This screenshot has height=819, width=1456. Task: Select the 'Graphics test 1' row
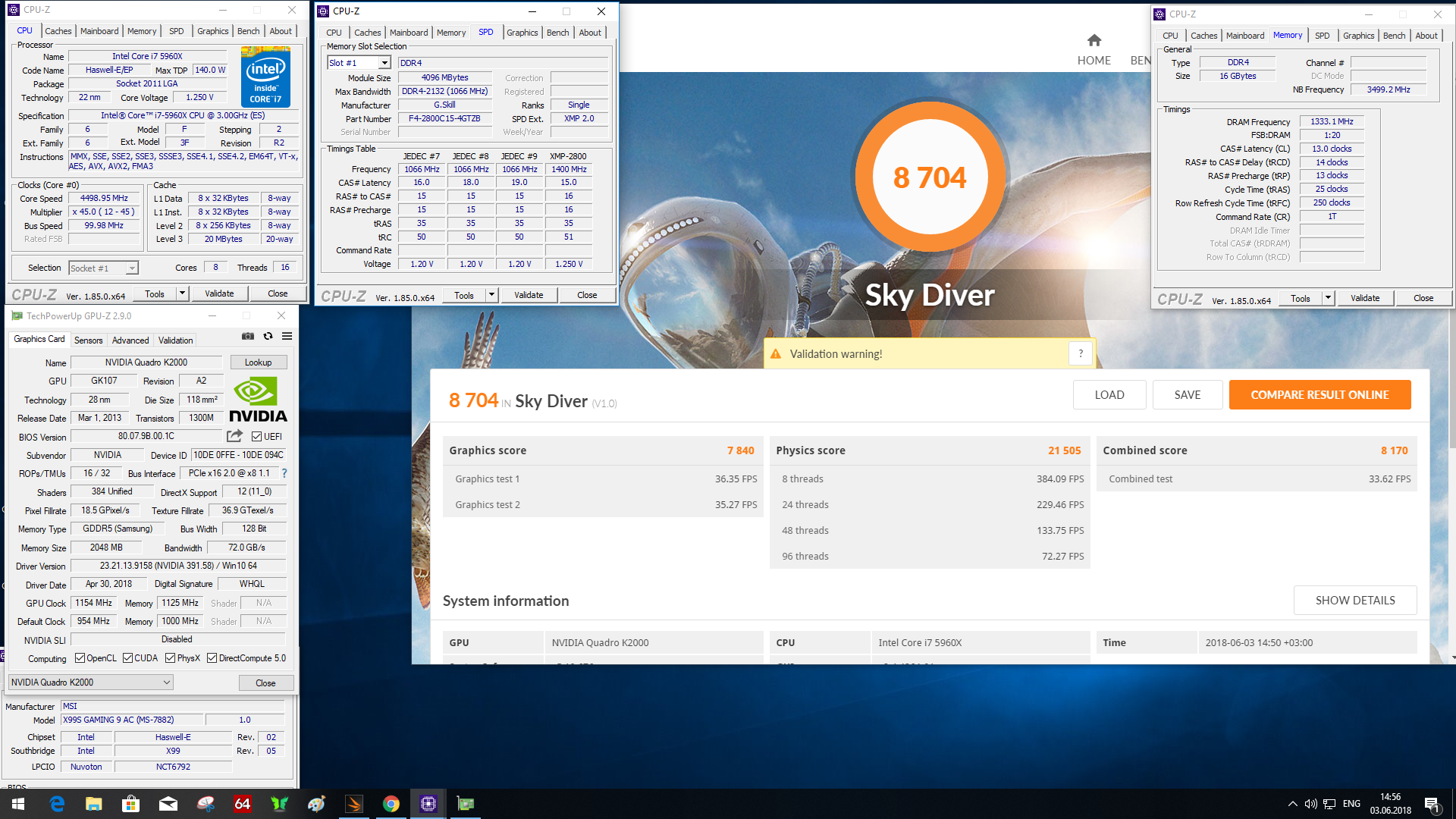[603, 479]
